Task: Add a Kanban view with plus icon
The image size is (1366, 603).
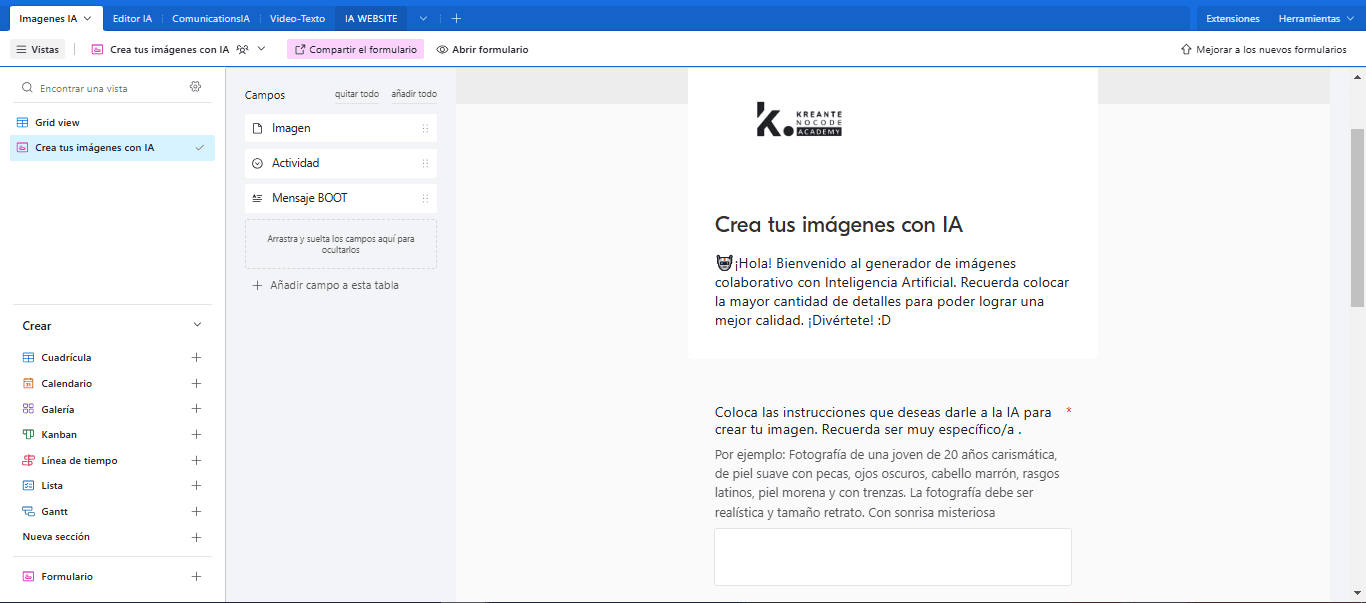Action: [197, 434]
